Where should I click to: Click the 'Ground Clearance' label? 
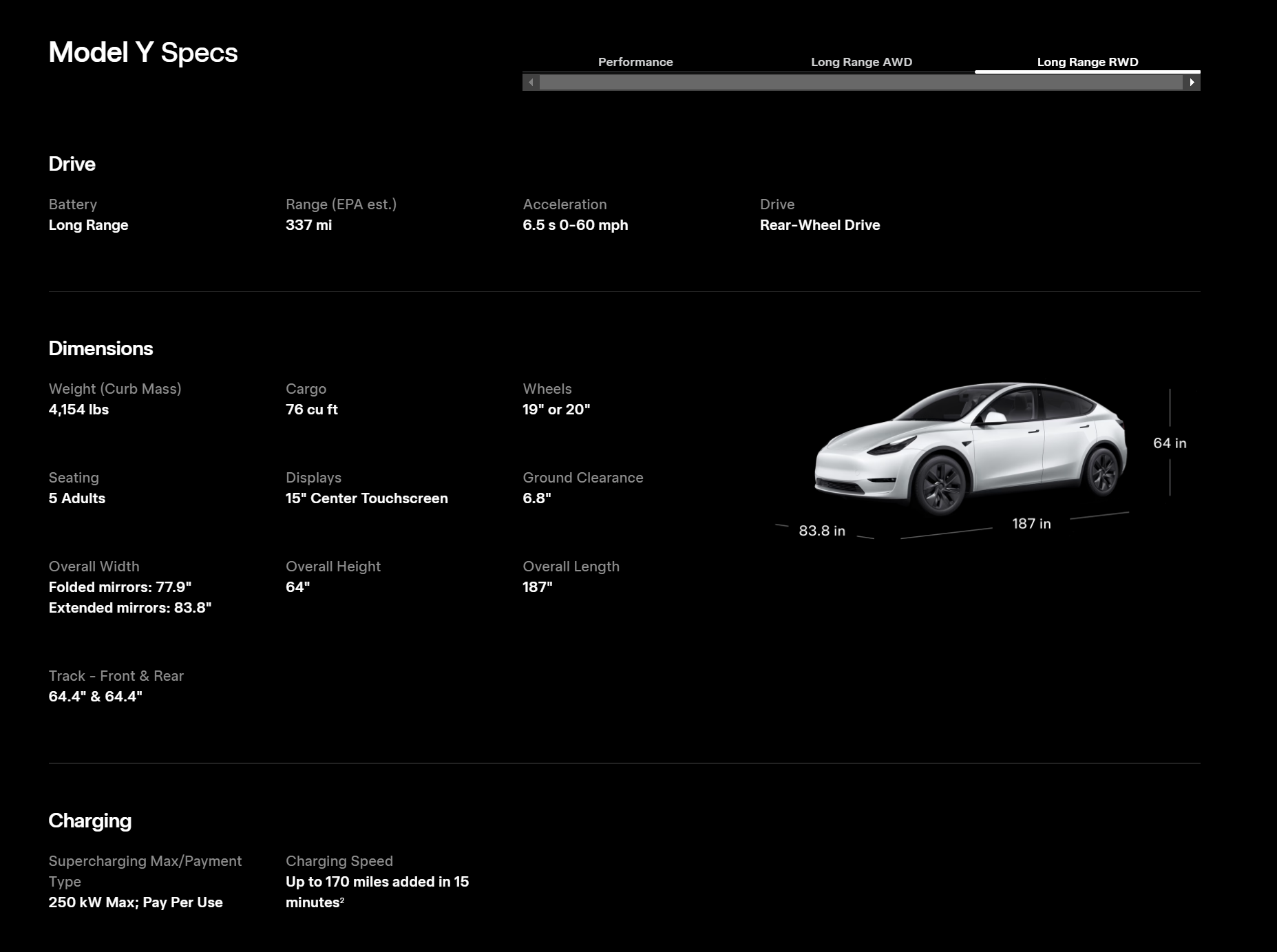(583, 478)
